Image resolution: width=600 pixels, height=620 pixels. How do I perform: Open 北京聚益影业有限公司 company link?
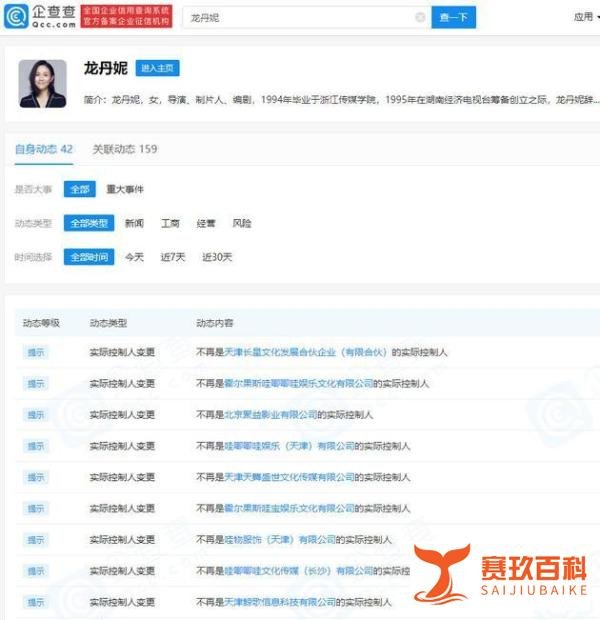[271, 414]
